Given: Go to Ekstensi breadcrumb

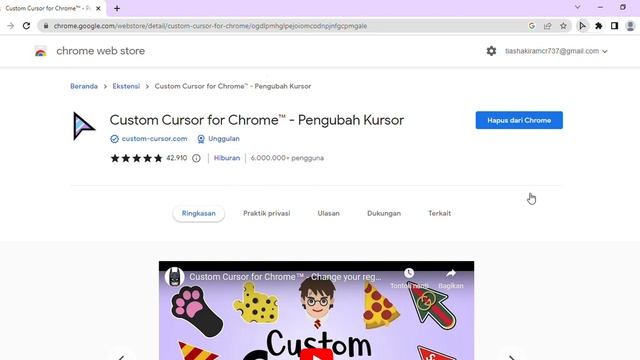Looking at the screenshot, I should [126, 86].
